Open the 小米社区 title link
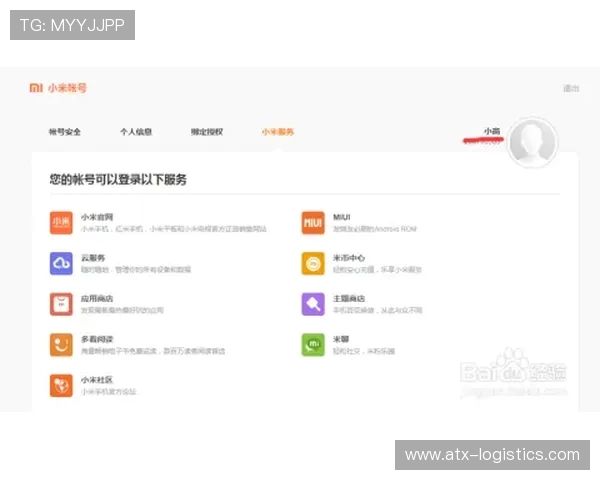The width and height of the screenshot is (600, 480). (97, 380)
